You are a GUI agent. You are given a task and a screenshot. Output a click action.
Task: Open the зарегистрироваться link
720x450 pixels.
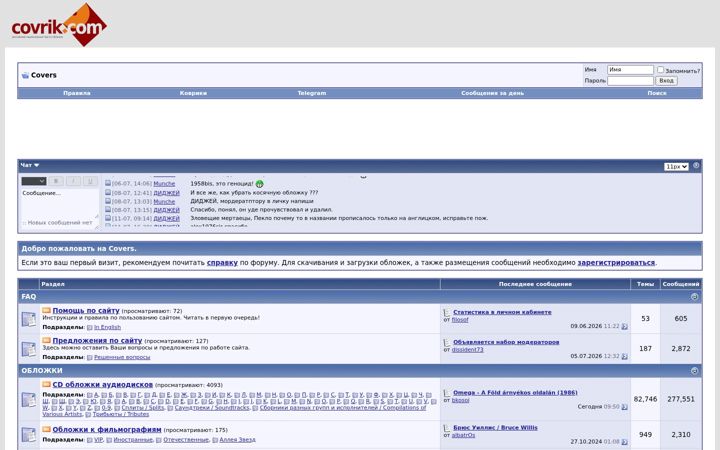[616, 263]
